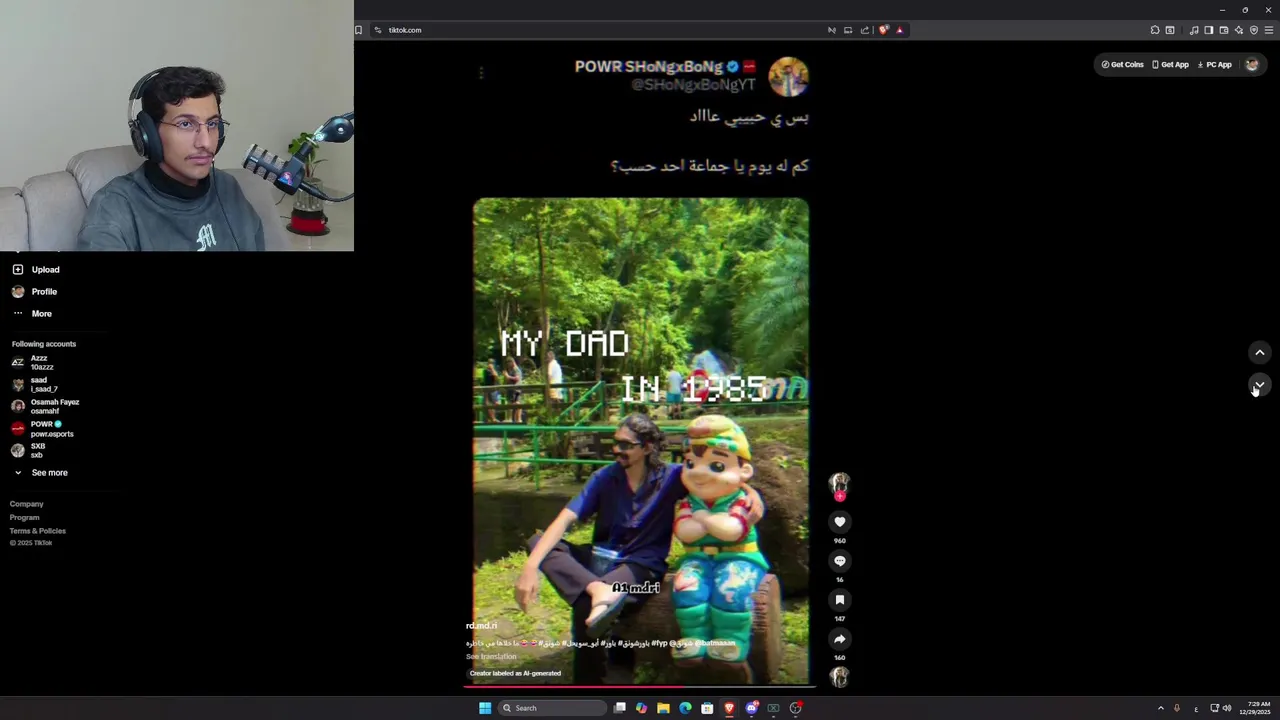The image size is (1280, 720).
Task: Open Microsoft Store taskbar icon
Action: [707, 708]
